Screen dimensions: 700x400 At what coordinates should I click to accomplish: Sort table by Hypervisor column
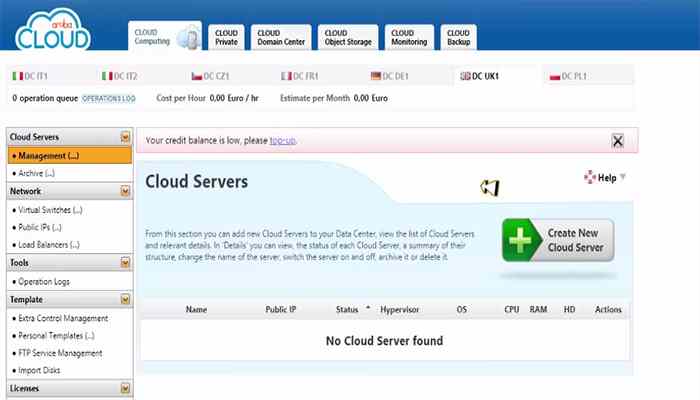400,309
